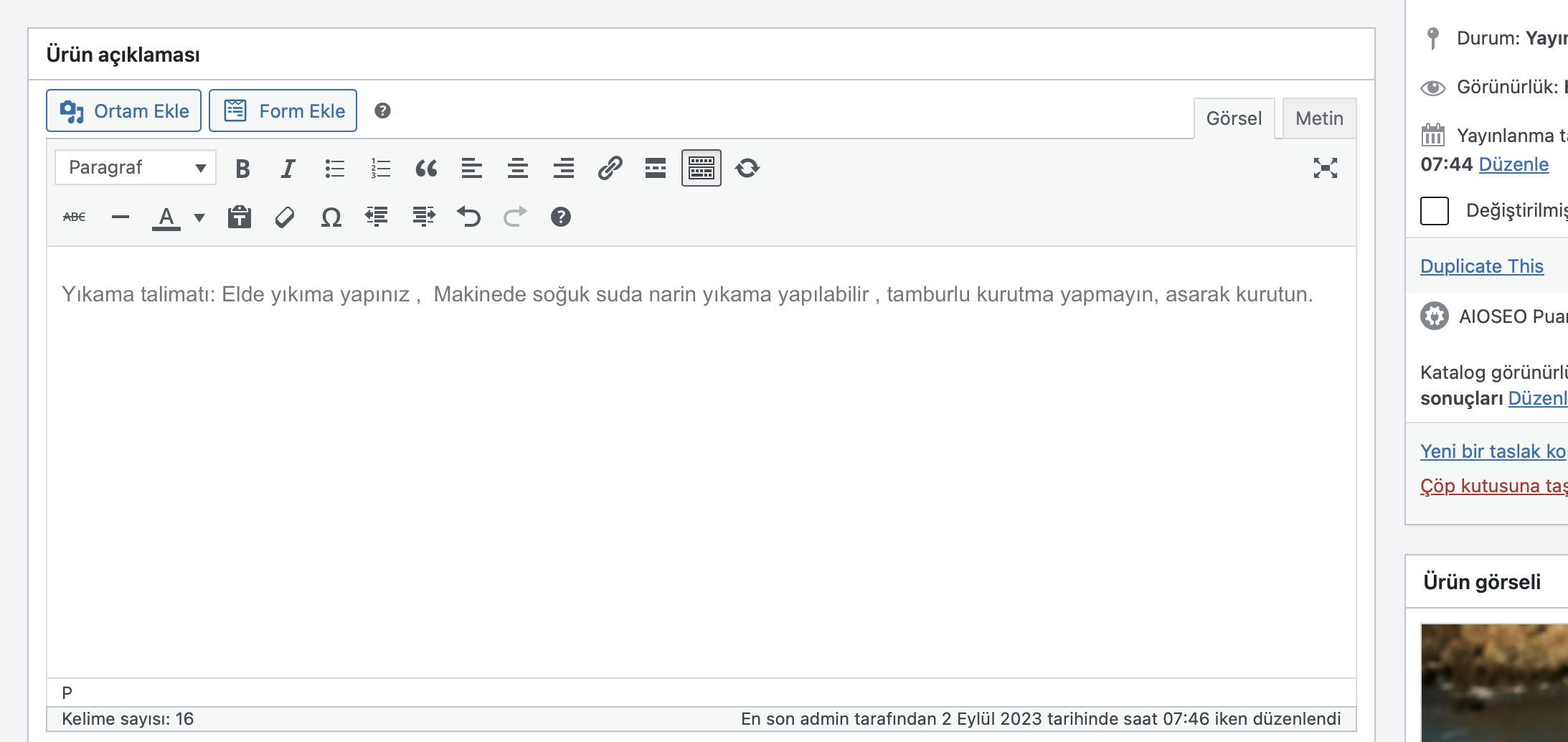Click the Ortam Ekle button

[123, 111]
